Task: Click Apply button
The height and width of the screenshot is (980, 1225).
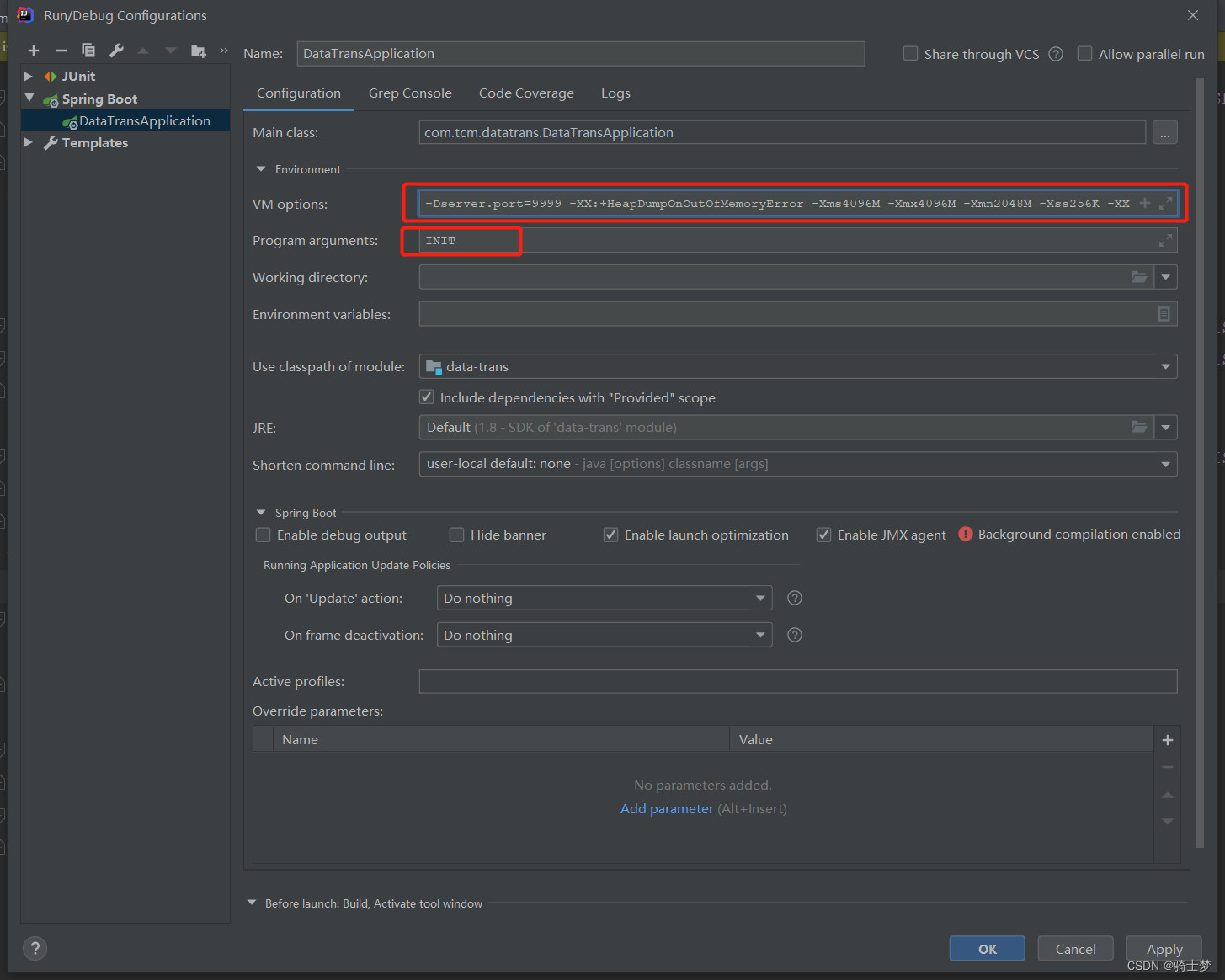Action: coord(1164,949)
